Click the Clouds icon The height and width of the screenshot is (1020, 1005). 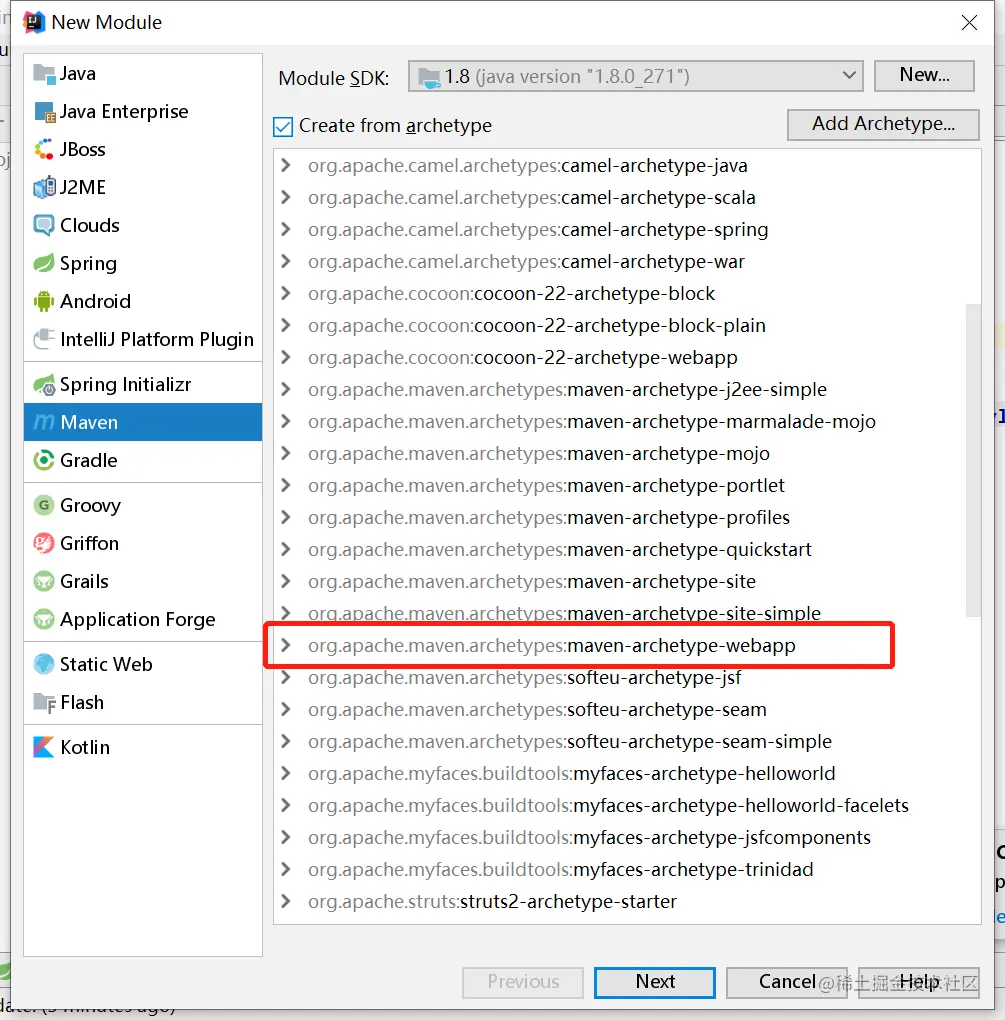(44, 226)
